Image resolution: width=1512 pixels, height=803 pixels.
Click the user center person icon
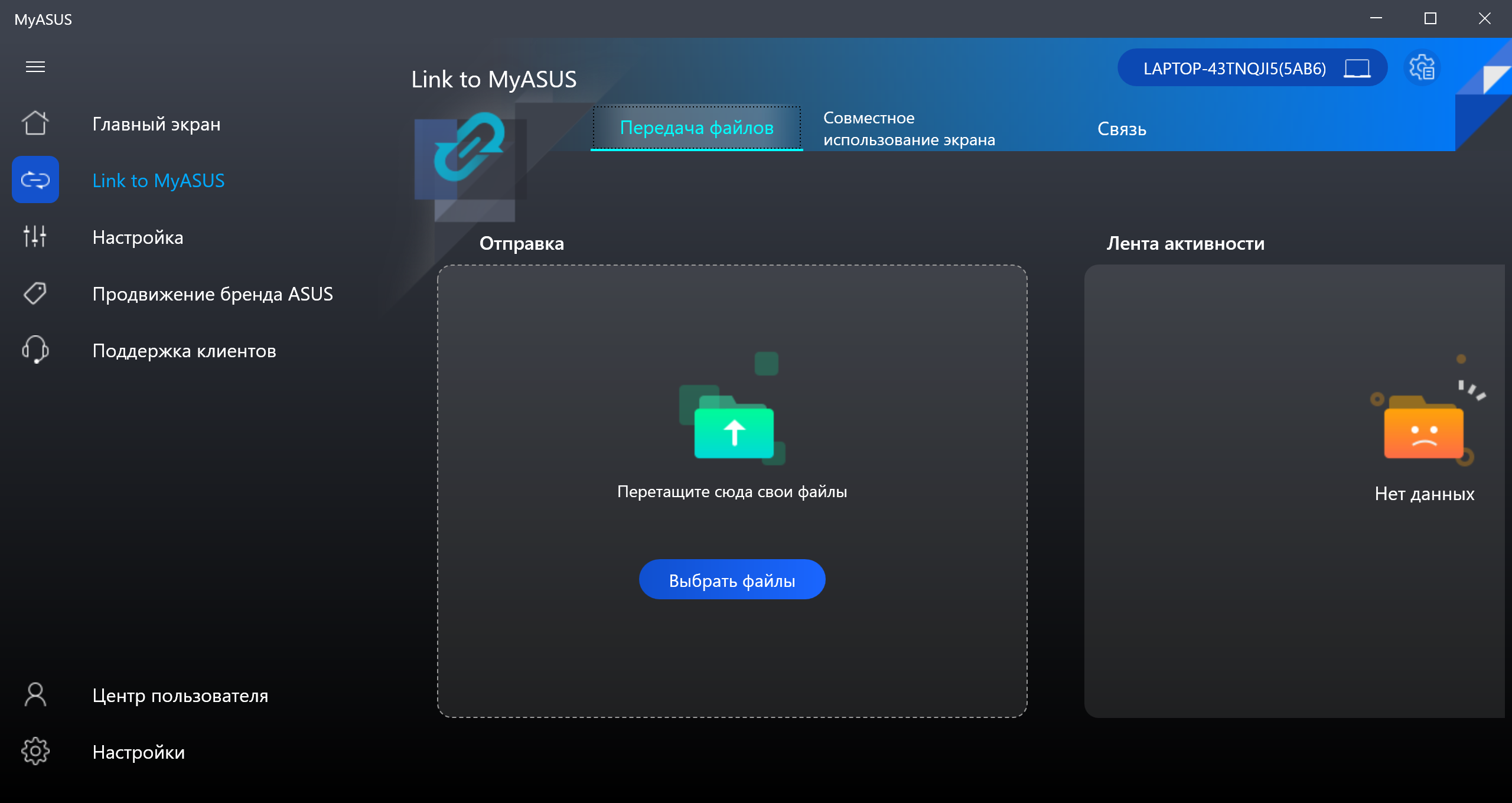[35, 695]
